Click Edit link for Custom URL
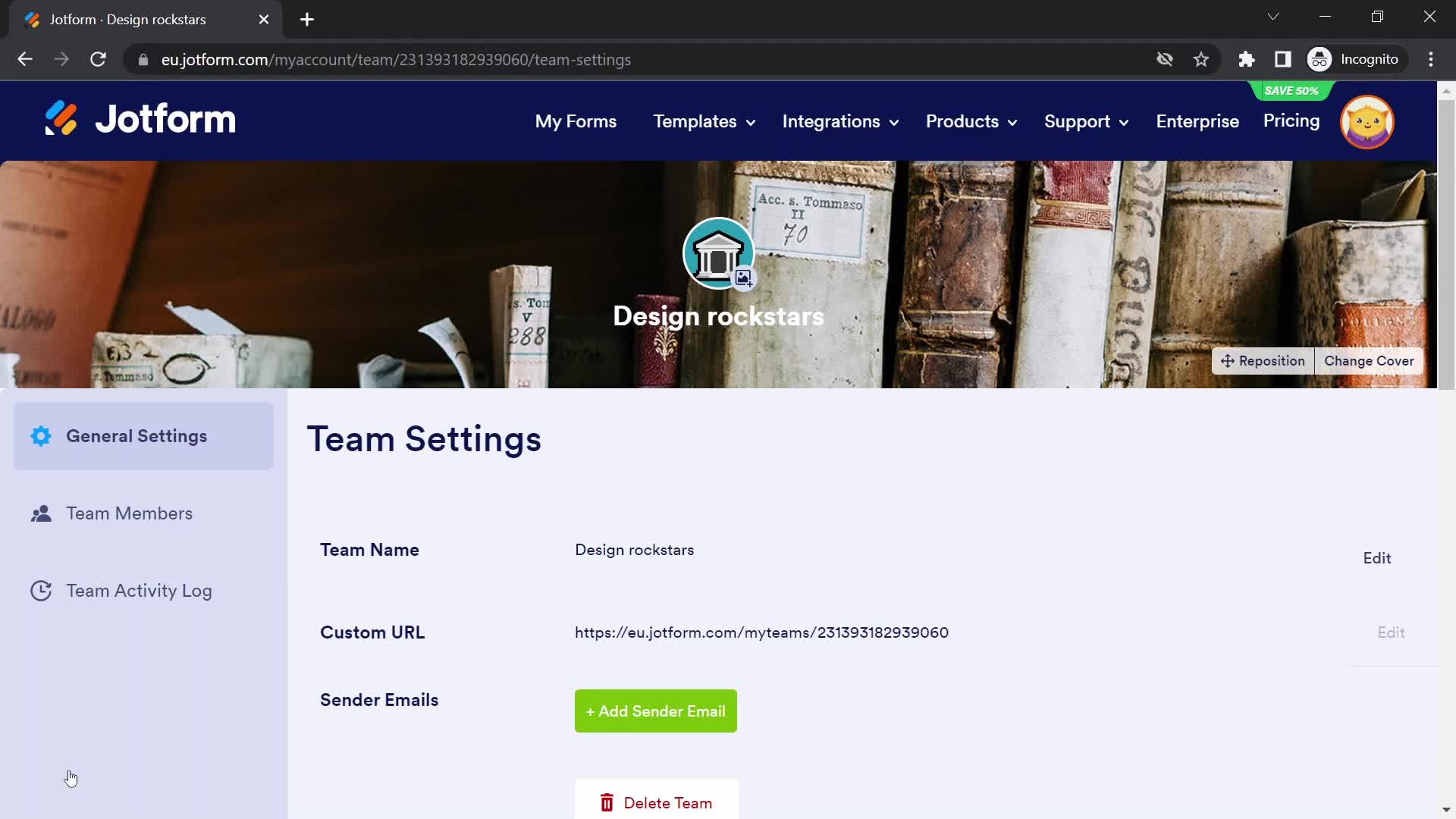Viewport: 1456px width, 819px height. pyautogui.click(x=1391, y=632)
